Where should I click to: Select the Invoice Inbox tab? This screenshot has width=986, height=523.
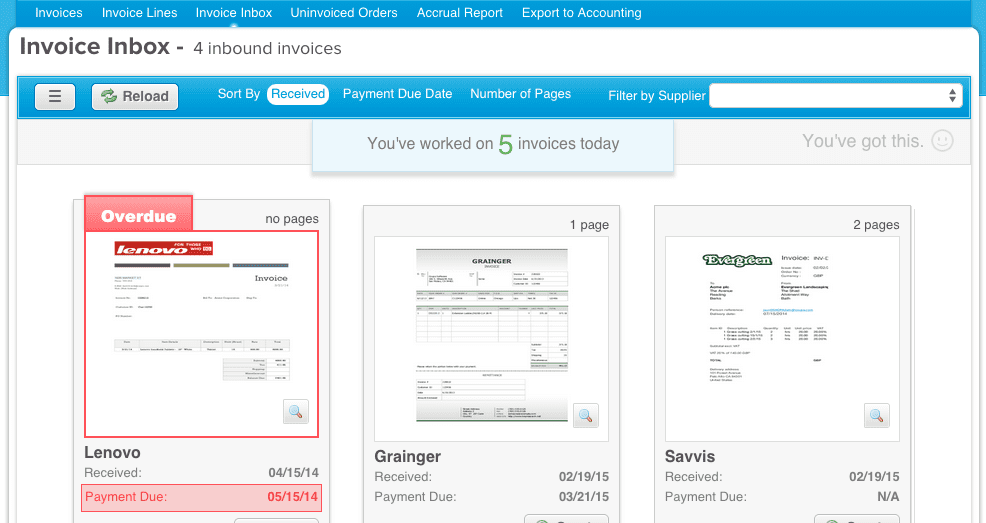(x=234, y=13)
